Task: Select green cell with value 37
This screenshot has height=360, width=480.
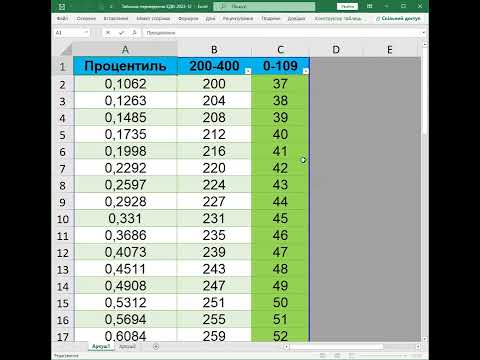Action: [x=280, y=84]
